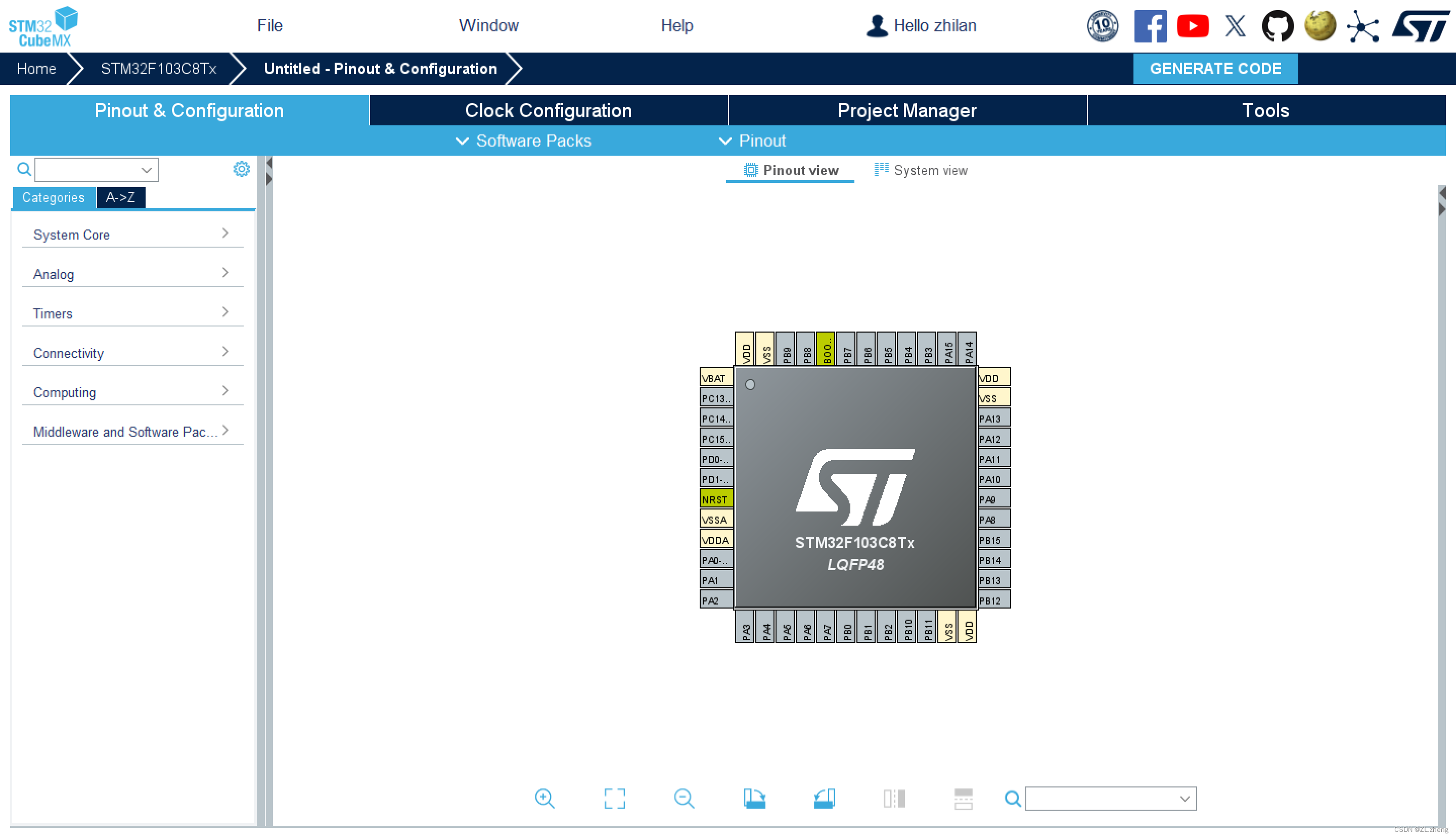1456x838 pixels.
Task: Click Untitled - Pinout & Configuration breadcrumb
Action: [x=380, y=69]
